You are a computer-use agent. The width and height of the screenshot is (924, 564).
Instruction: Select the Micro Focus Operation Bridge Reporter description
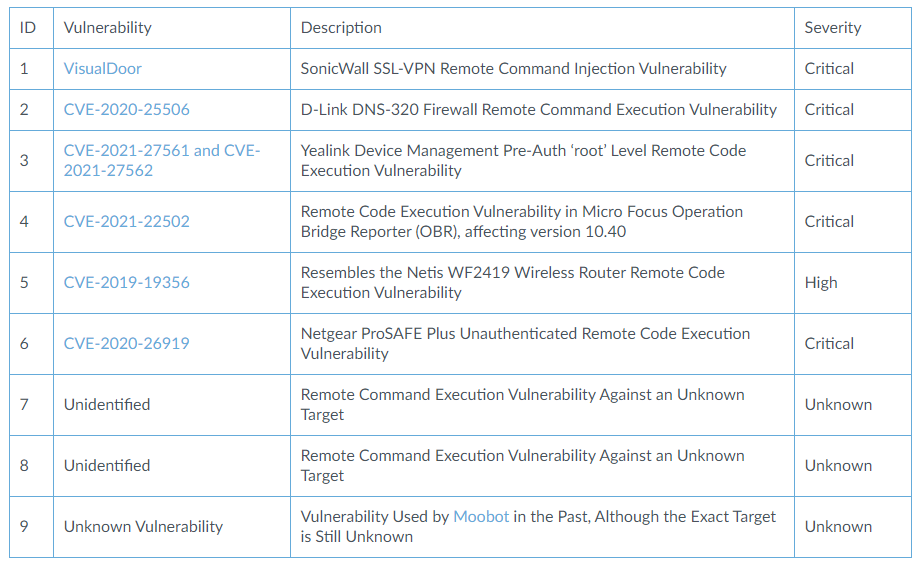pos(522,221)
